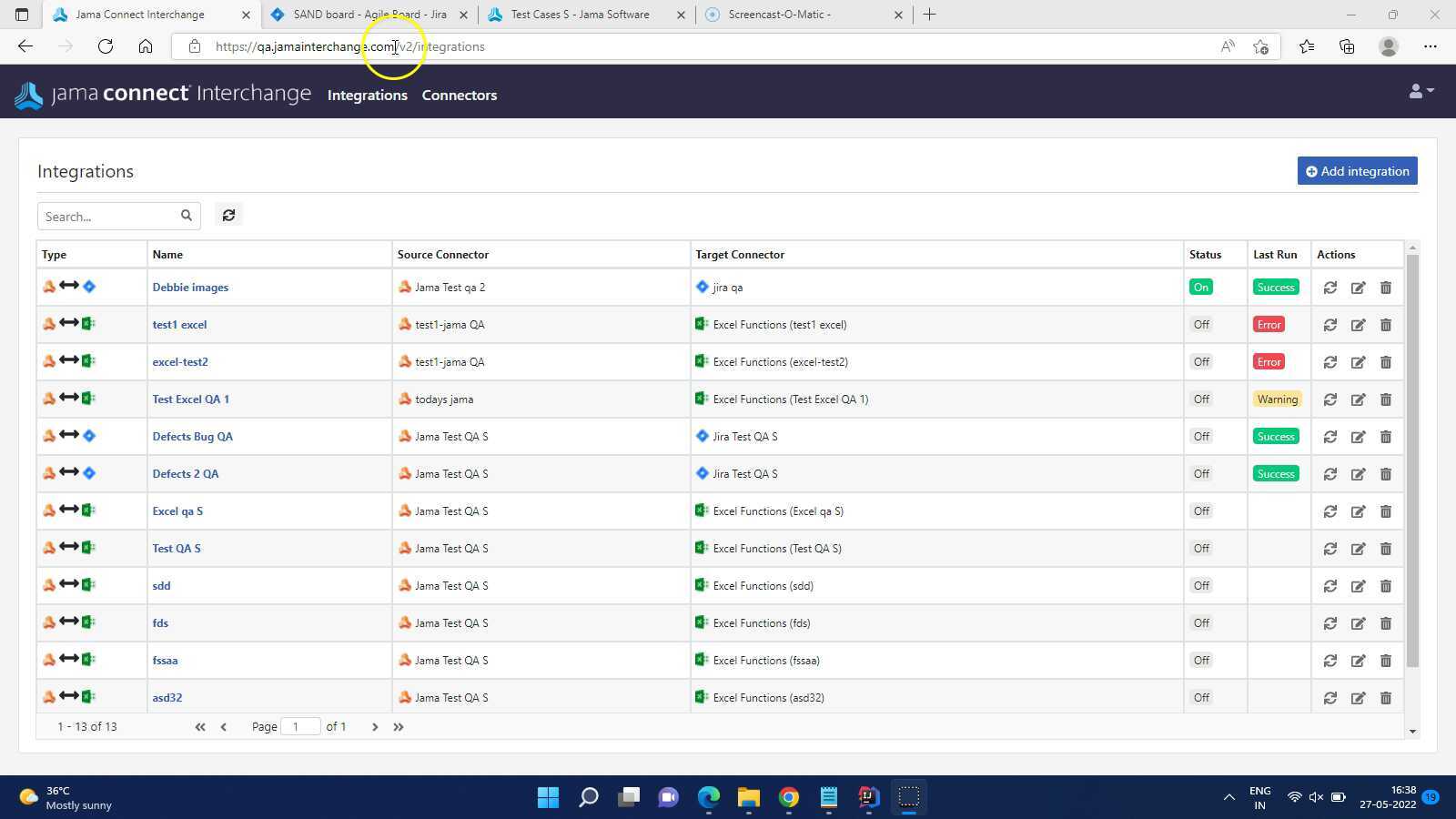Turn off the Debbie images status toggle
The width and height of the screenshot is (1456, 819).
click(1200, 287)
